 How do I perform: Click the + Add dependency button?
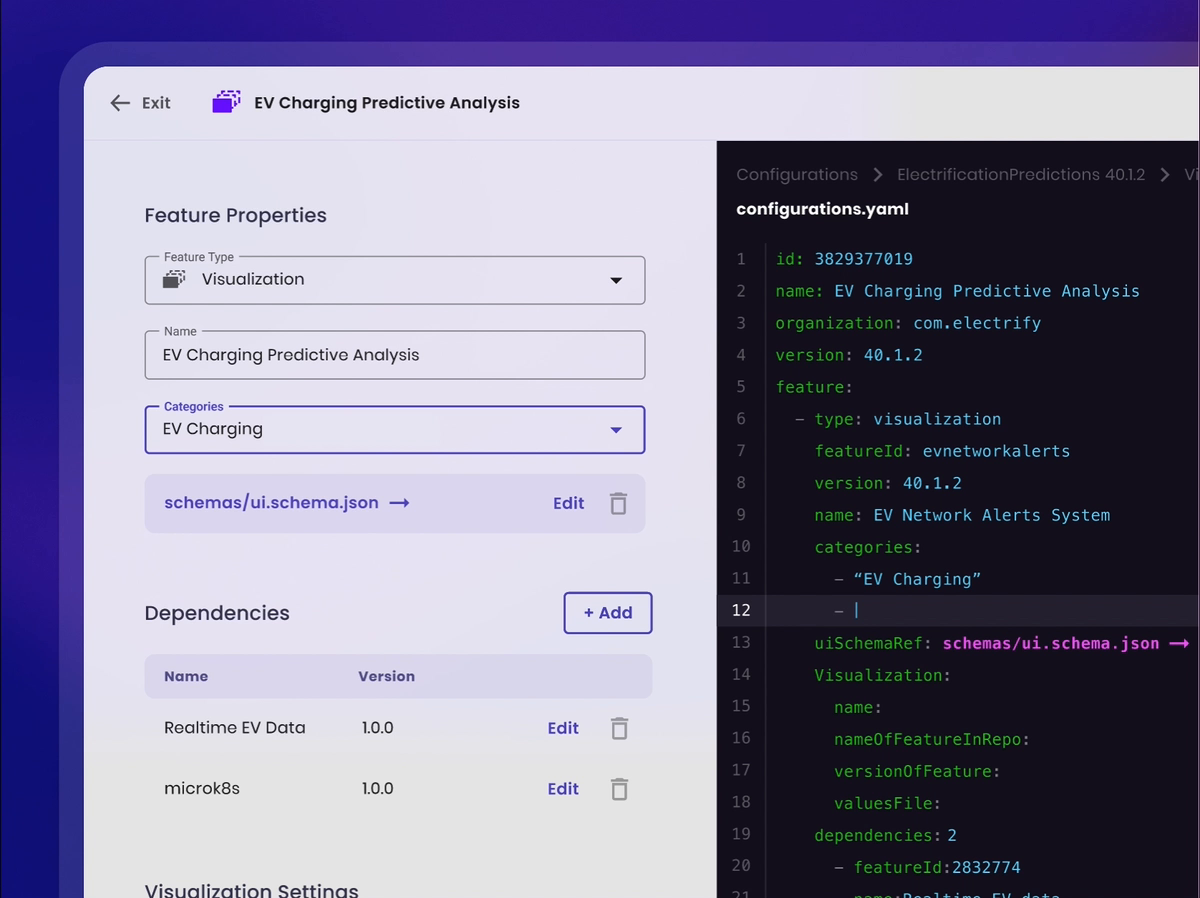(x=608, y=613)
